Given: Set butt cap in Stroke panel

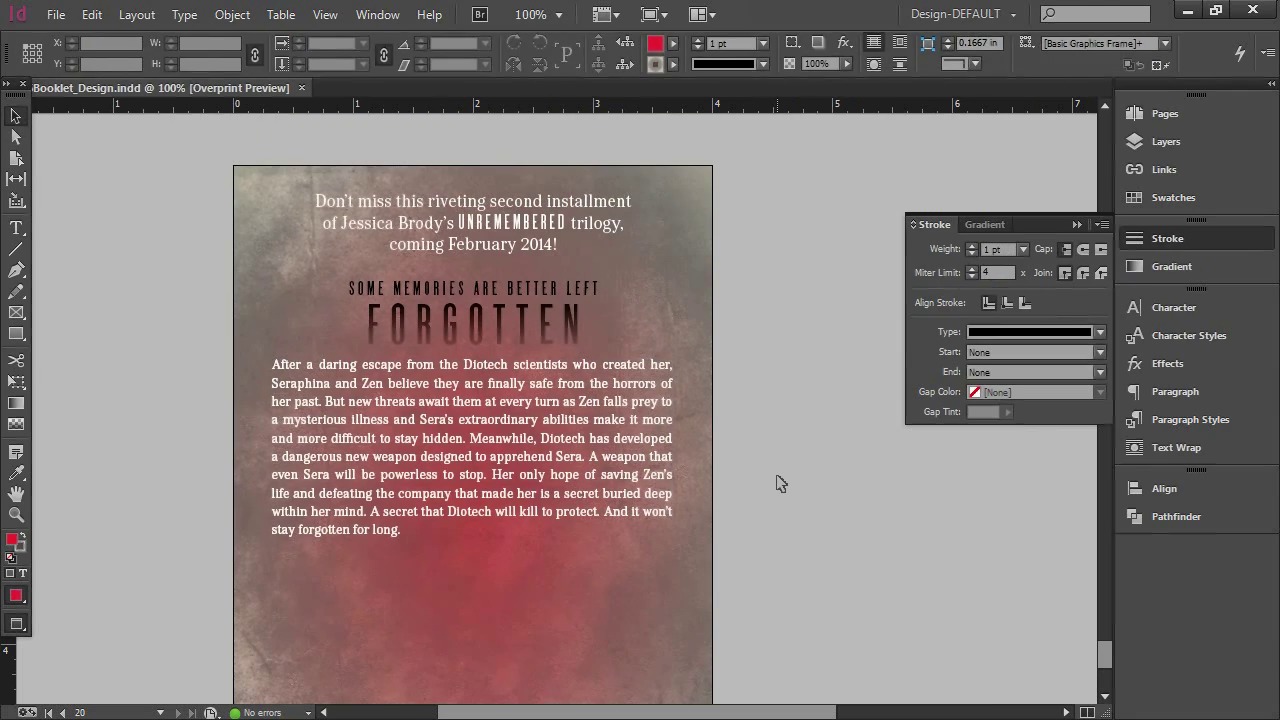Looking at the screenshot, I should pyautogui.click(x=1066, y=249).
